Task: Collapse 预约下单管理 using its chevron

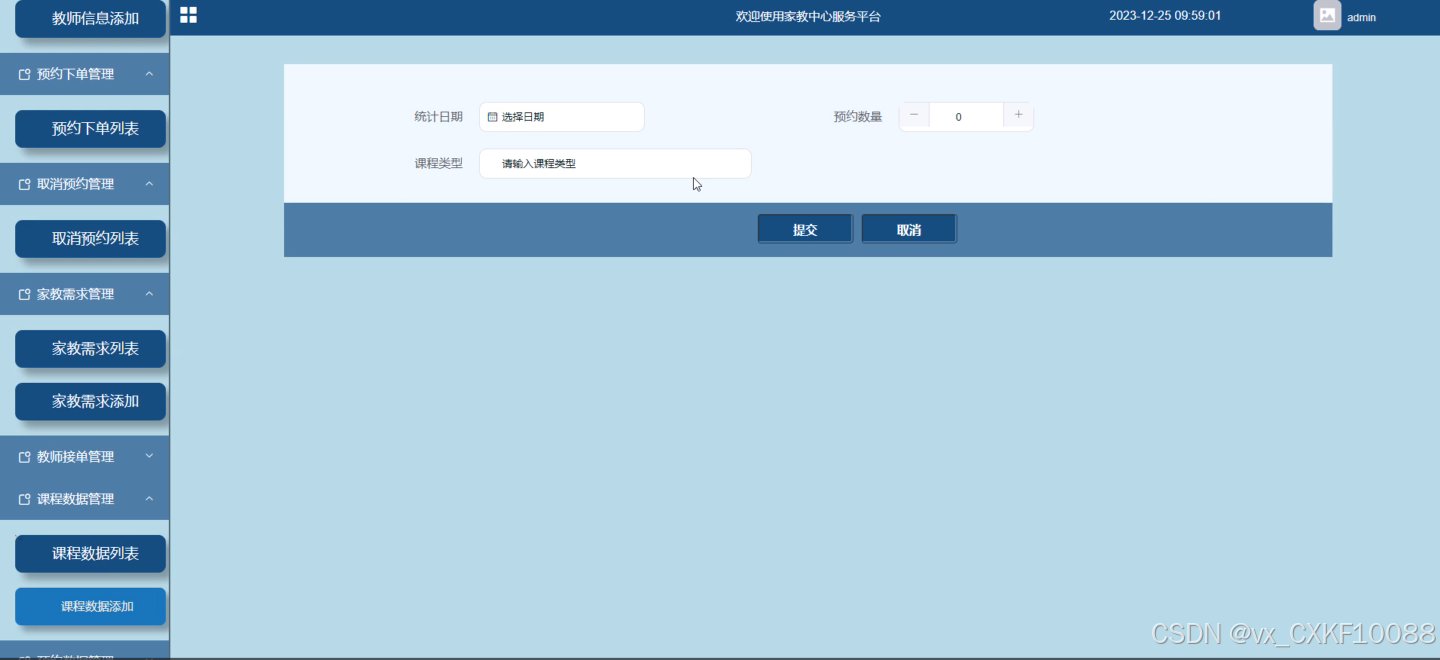Action: tap(149, 74)
